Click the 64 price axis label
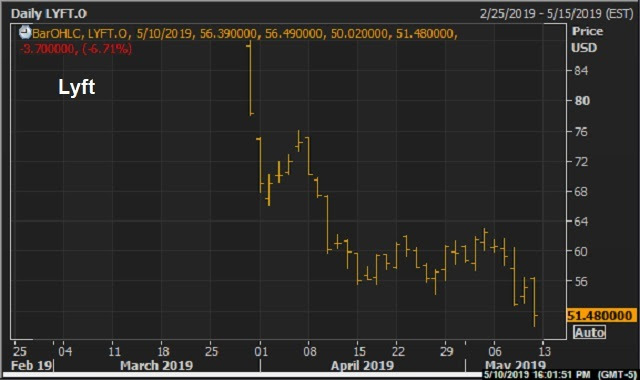The width and height of the screenshot is (640, 380). [581, 222]
